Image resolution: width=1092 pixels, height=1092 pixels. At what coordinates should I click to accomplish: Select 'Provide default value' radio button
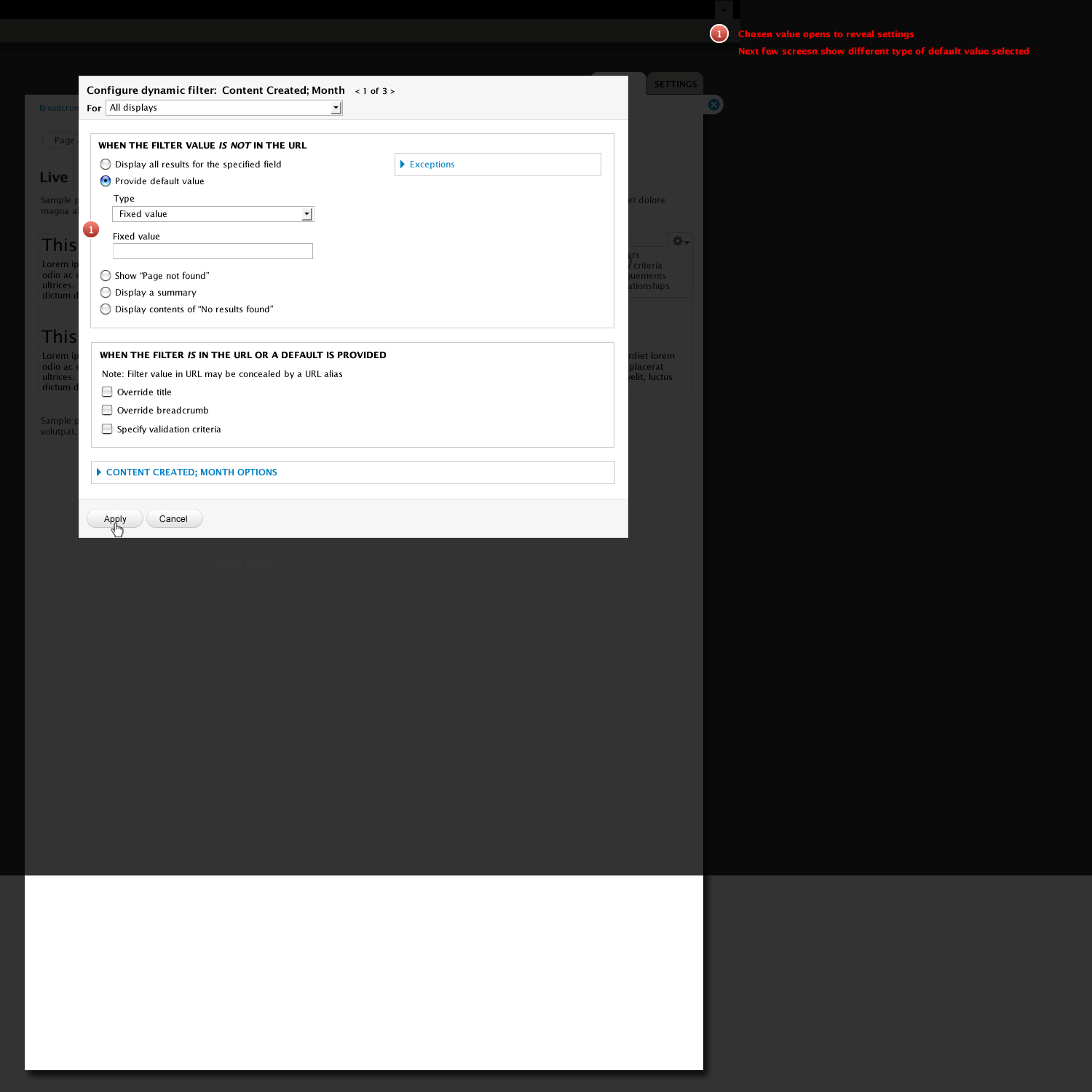pyautogui.click(x=106, y=181)
